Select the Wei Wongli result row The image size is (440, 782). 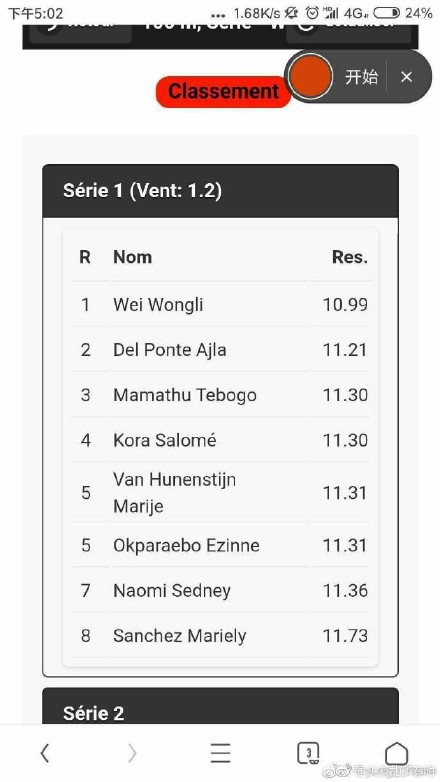point(220,304)
